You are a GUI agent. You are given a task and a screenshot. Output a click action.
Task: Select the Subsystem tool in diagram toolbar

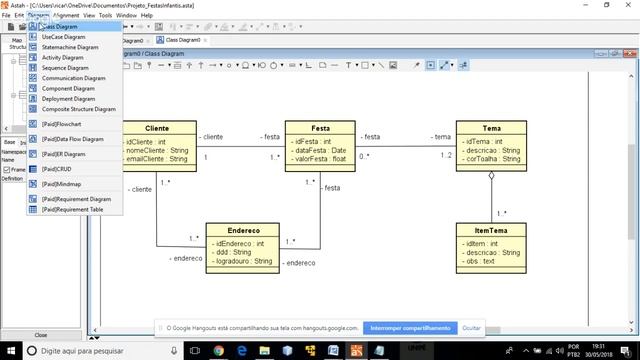(x=138, y=65)
